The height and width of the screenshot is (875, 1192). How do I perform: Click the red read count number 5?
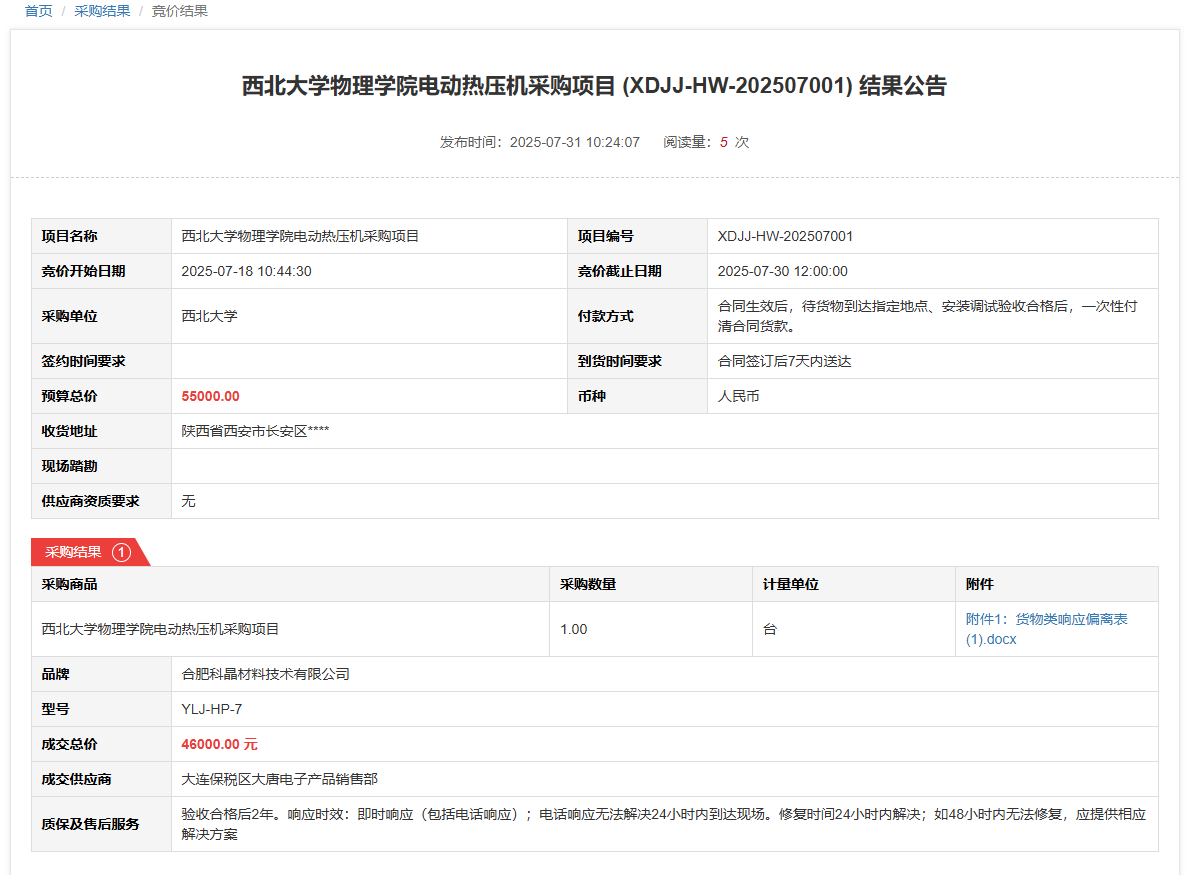pos(723,142)
